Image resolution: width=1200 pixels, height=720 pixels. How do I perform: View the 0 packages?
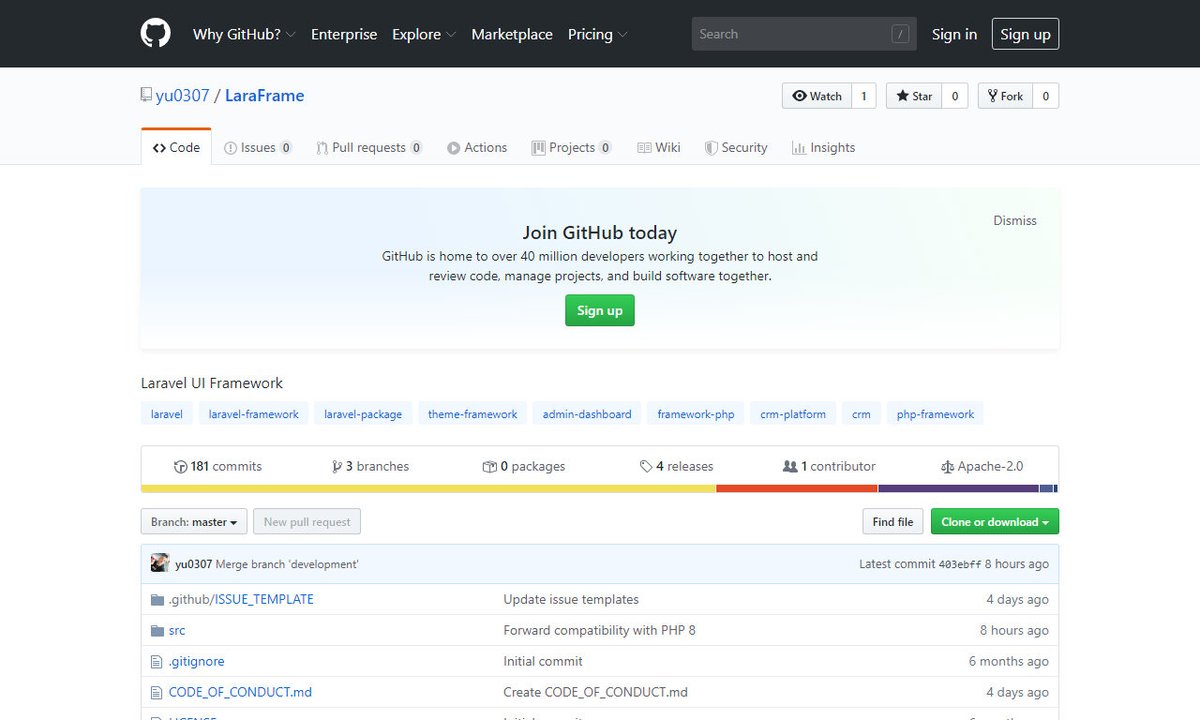(x=524, y=466)
